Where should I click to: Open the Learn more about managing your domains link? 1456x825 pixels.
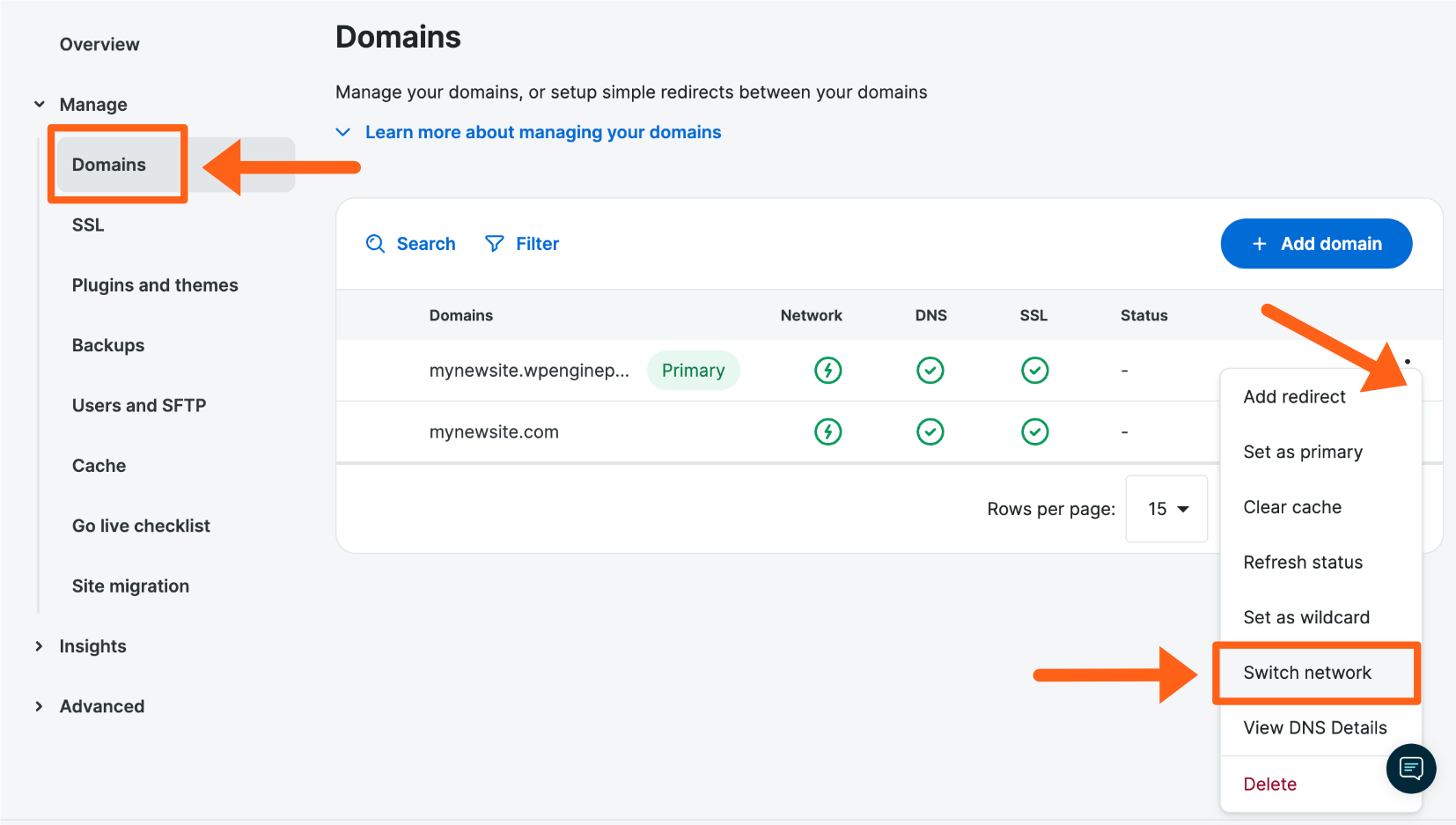tap(542, 131)
